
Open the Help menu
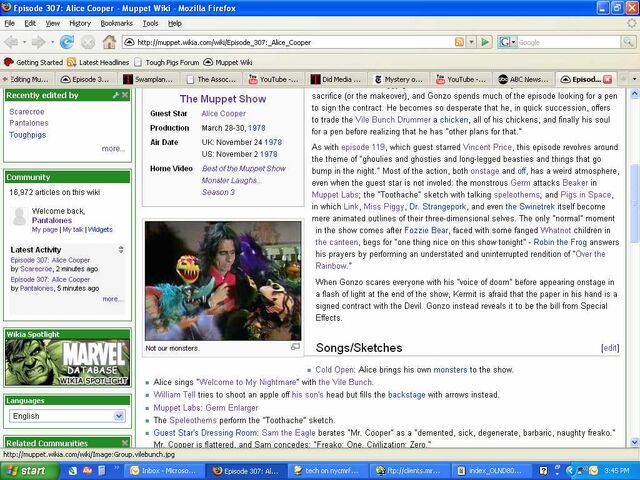coord(175,23)
